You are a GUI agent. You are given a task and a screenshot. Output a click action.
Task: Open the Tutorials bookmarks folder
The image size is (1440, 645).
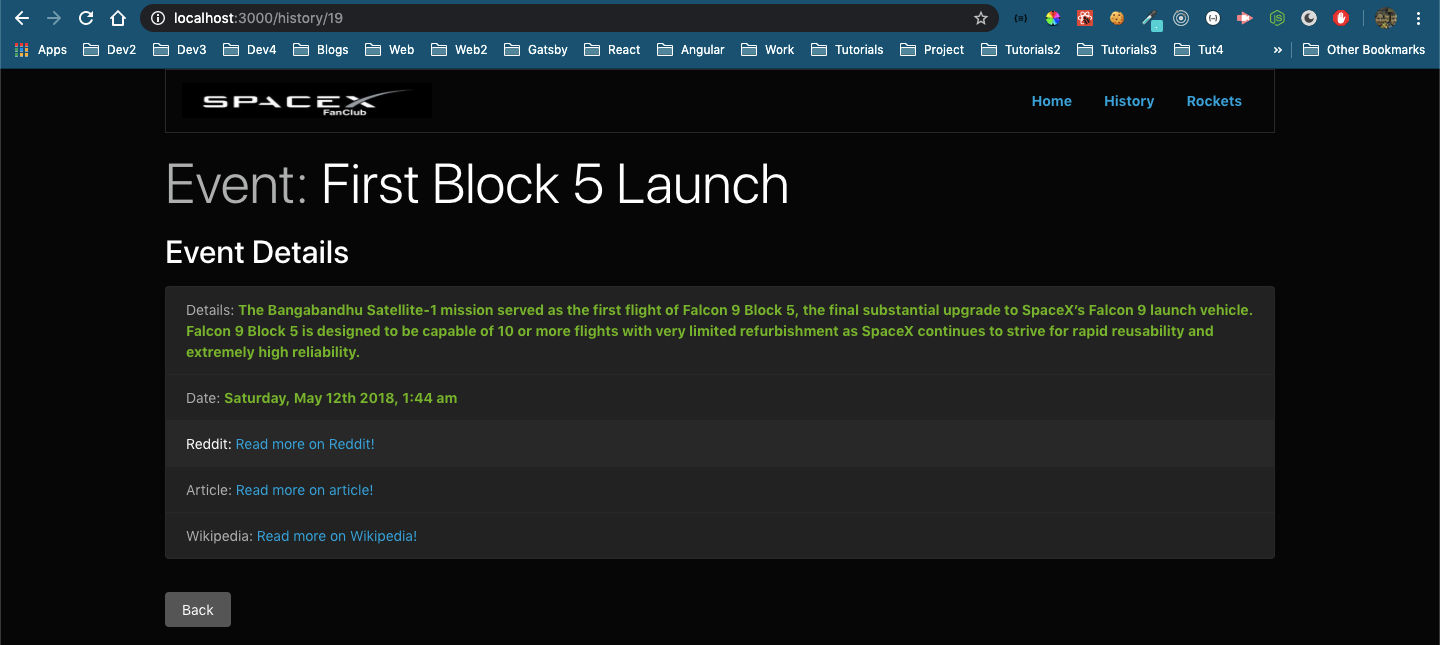pos(847,49)
